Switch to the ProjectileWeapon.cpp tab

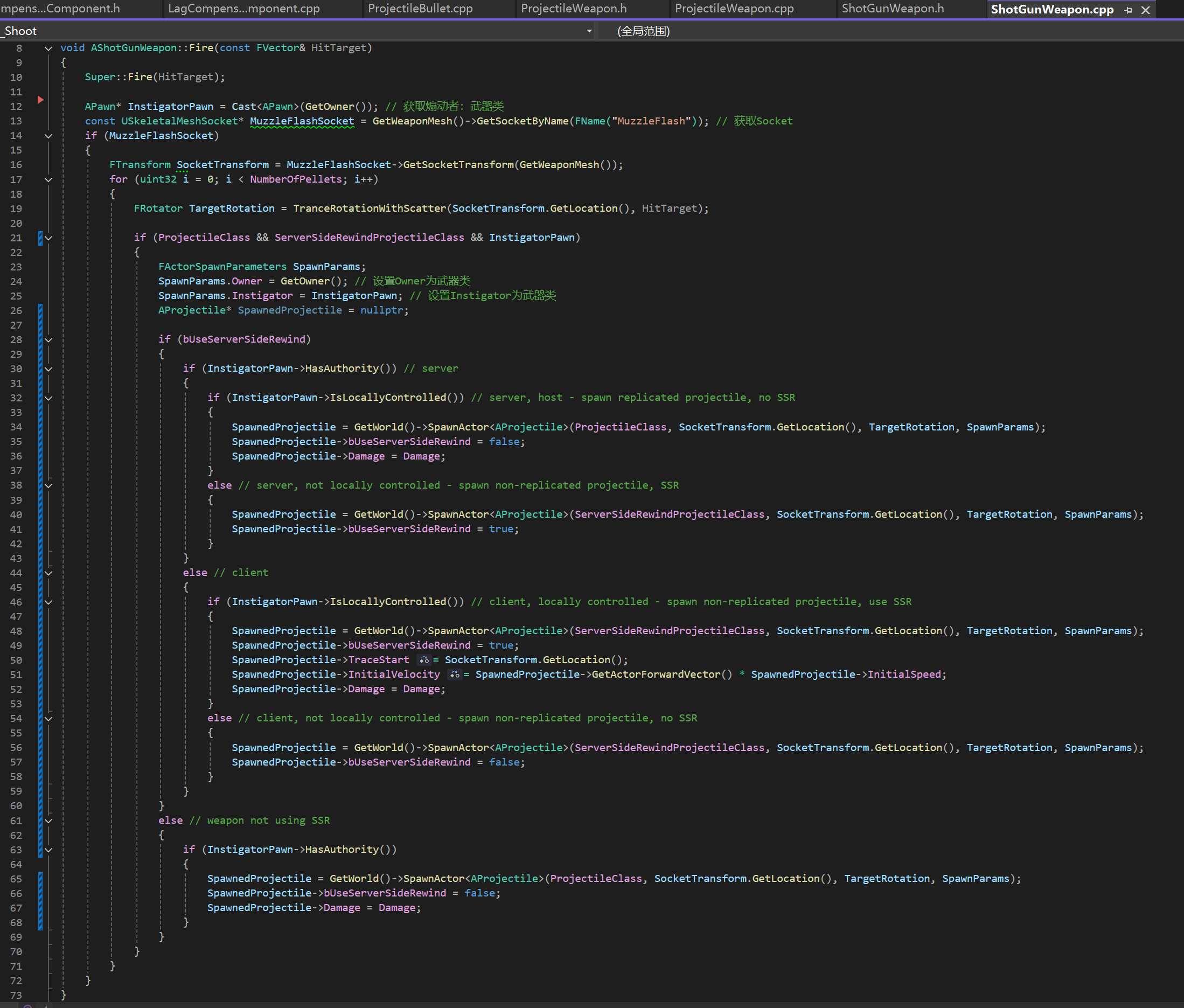734,9
